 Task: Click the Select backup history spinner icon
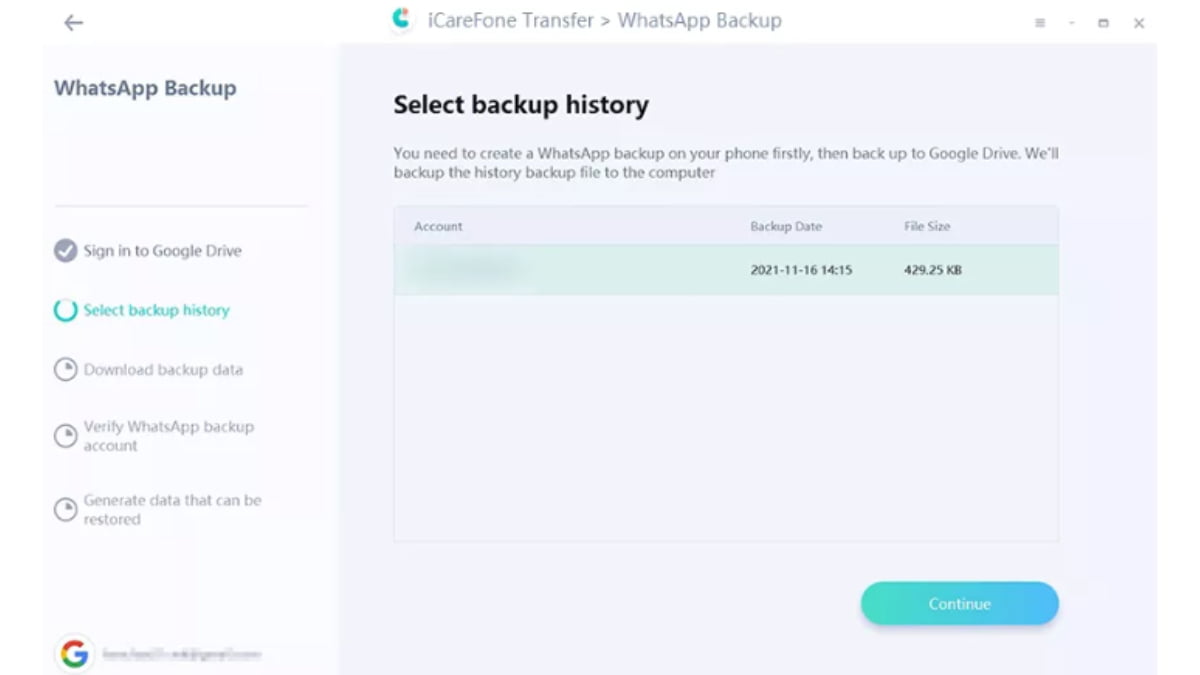[x=66, y=310]
